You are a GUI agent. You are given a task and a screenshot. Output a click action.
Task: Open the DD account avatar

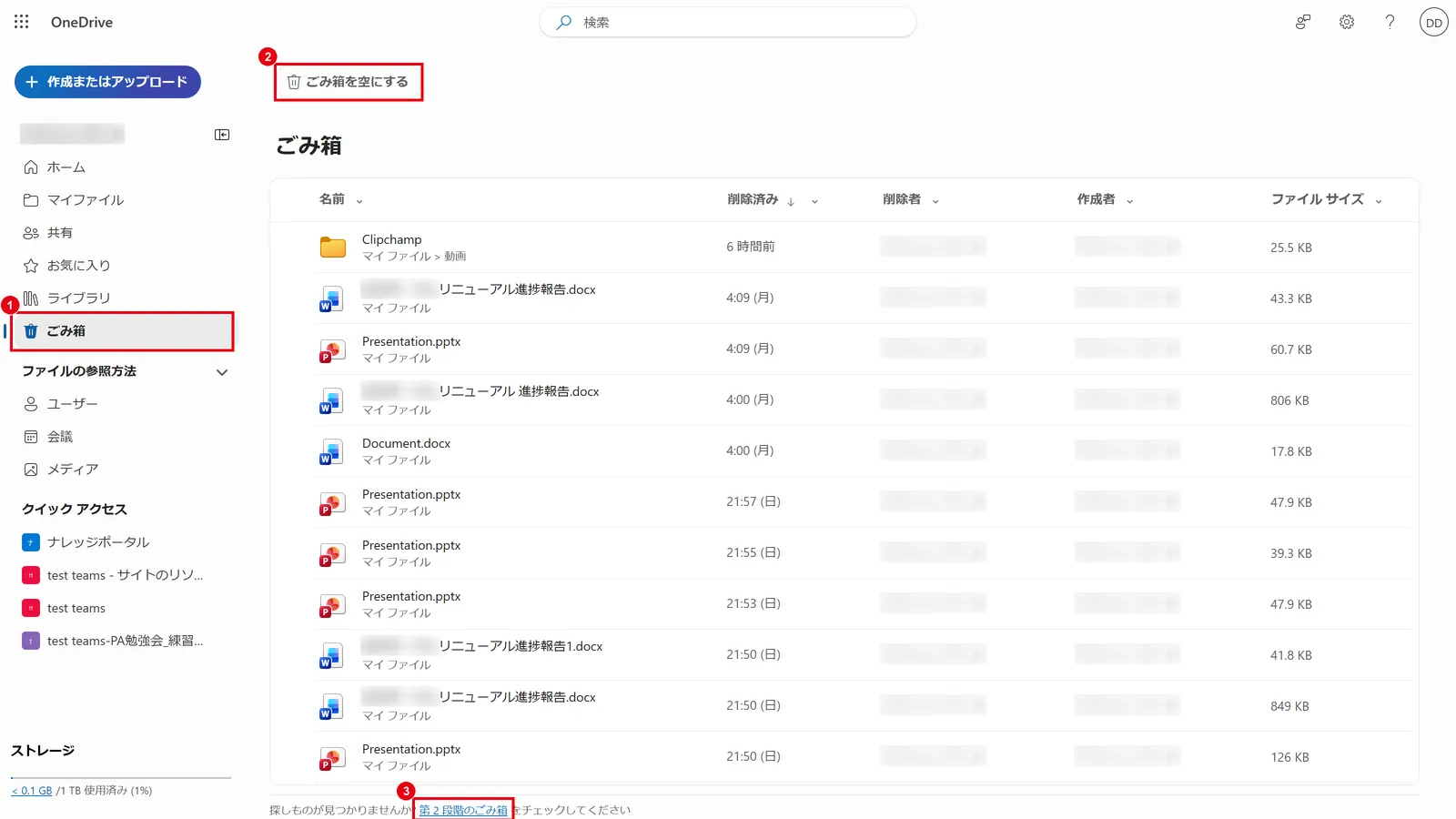[1434, 23]
